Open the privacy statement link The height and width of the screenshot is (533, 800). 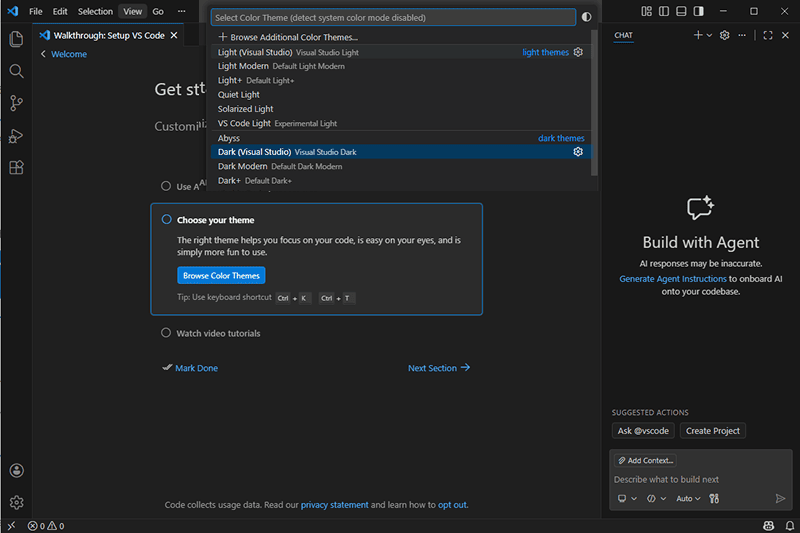coord(335,504)
